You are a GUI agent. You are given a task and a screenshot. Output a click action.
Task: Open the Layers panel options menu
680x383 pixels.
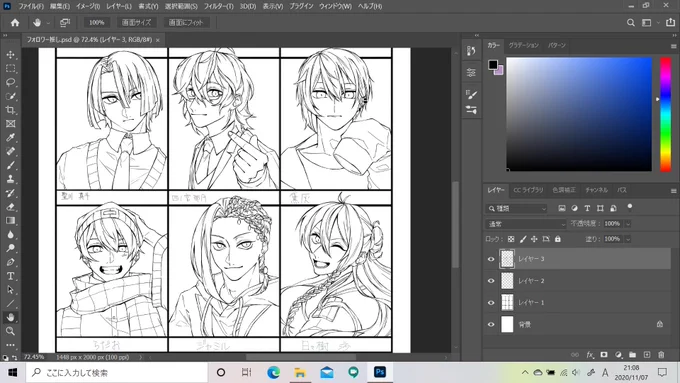click(673, 191)
